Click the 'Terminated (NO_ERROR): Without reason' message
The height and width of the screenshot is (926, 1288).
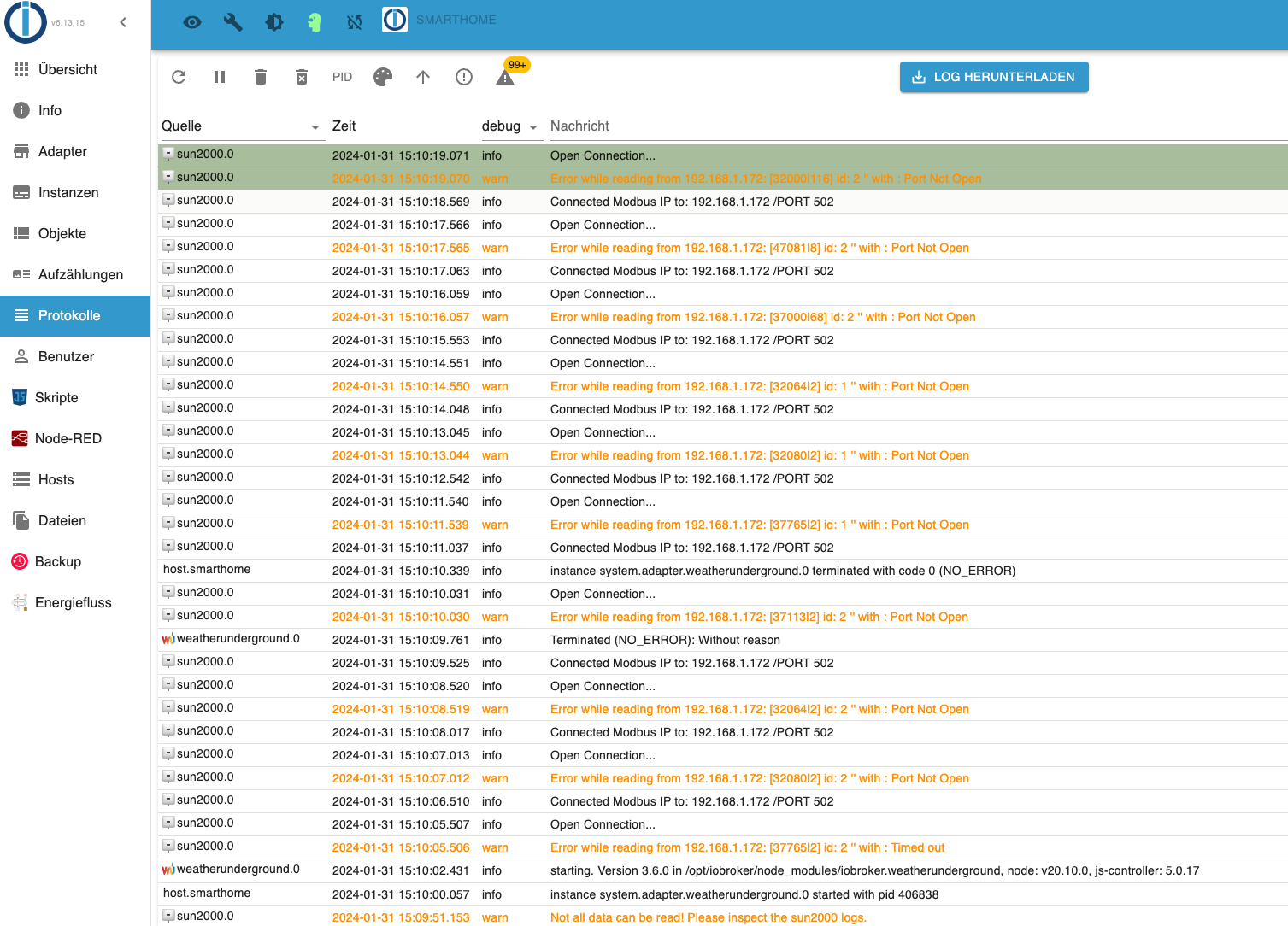pyautogui.click(x=665, y=640)
